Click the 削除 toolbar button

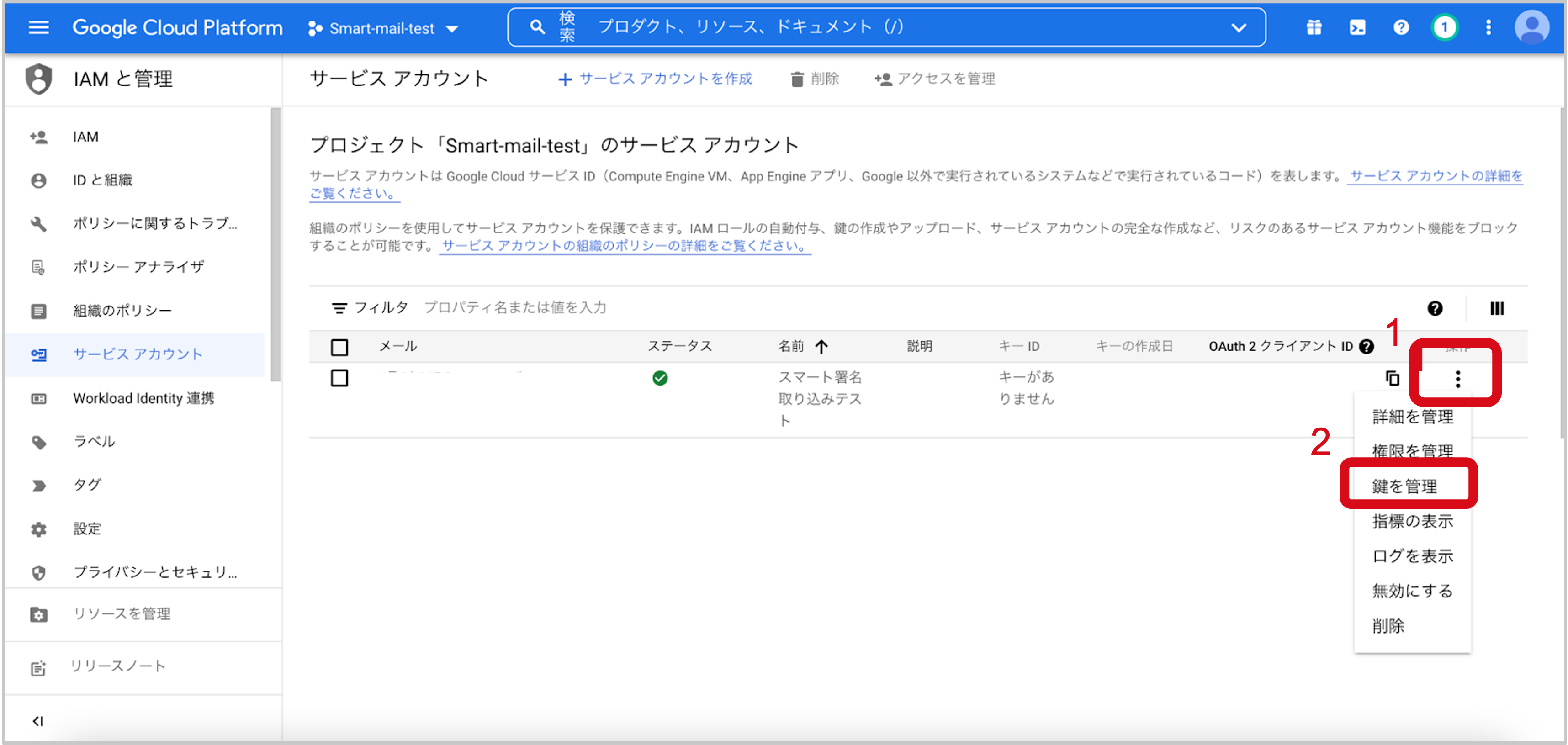[x=815, y=79]
